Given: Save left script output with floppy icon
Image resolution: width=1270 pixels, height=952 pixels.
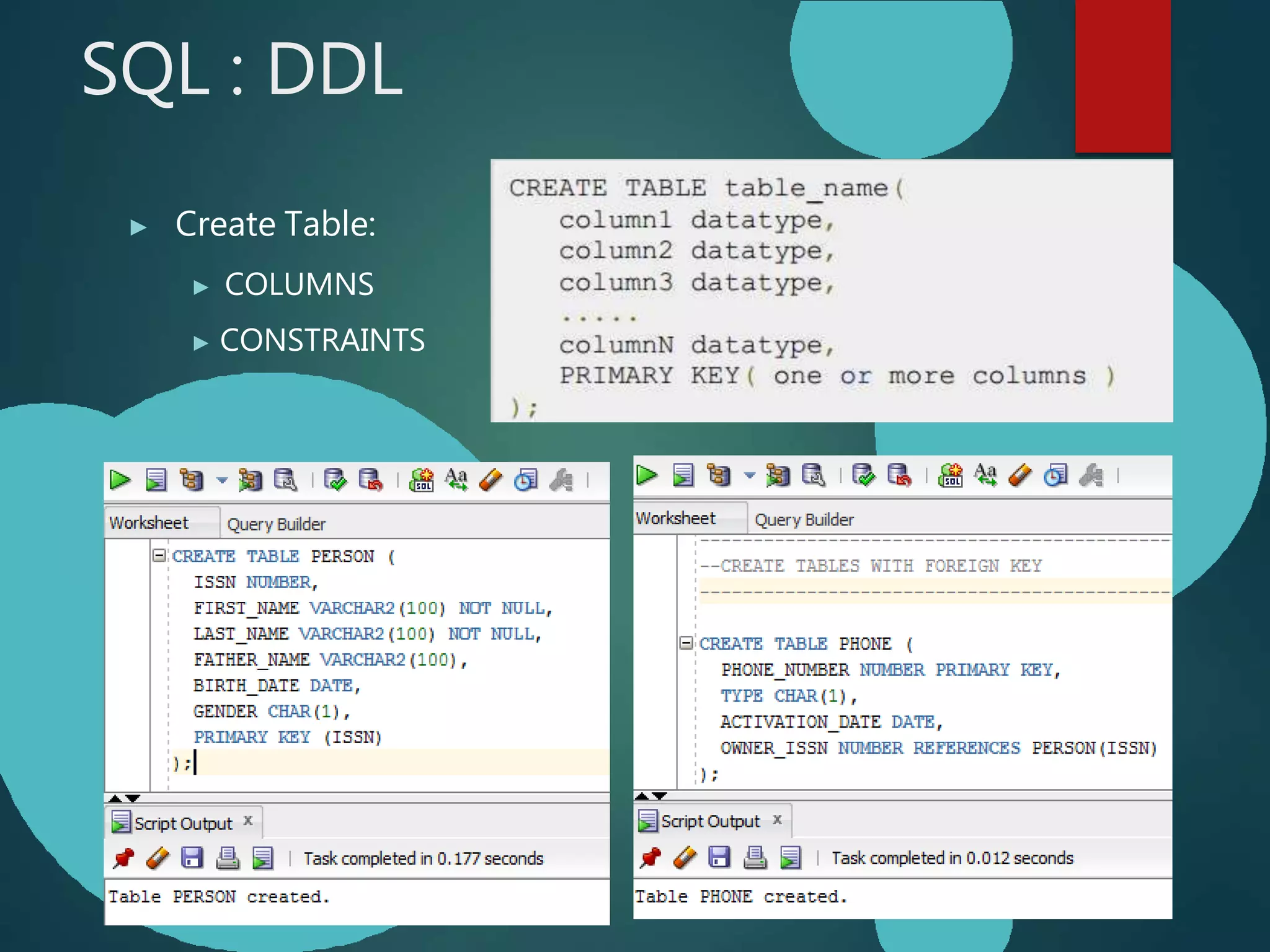Looking at the screenshot, I should coord(192,858).
